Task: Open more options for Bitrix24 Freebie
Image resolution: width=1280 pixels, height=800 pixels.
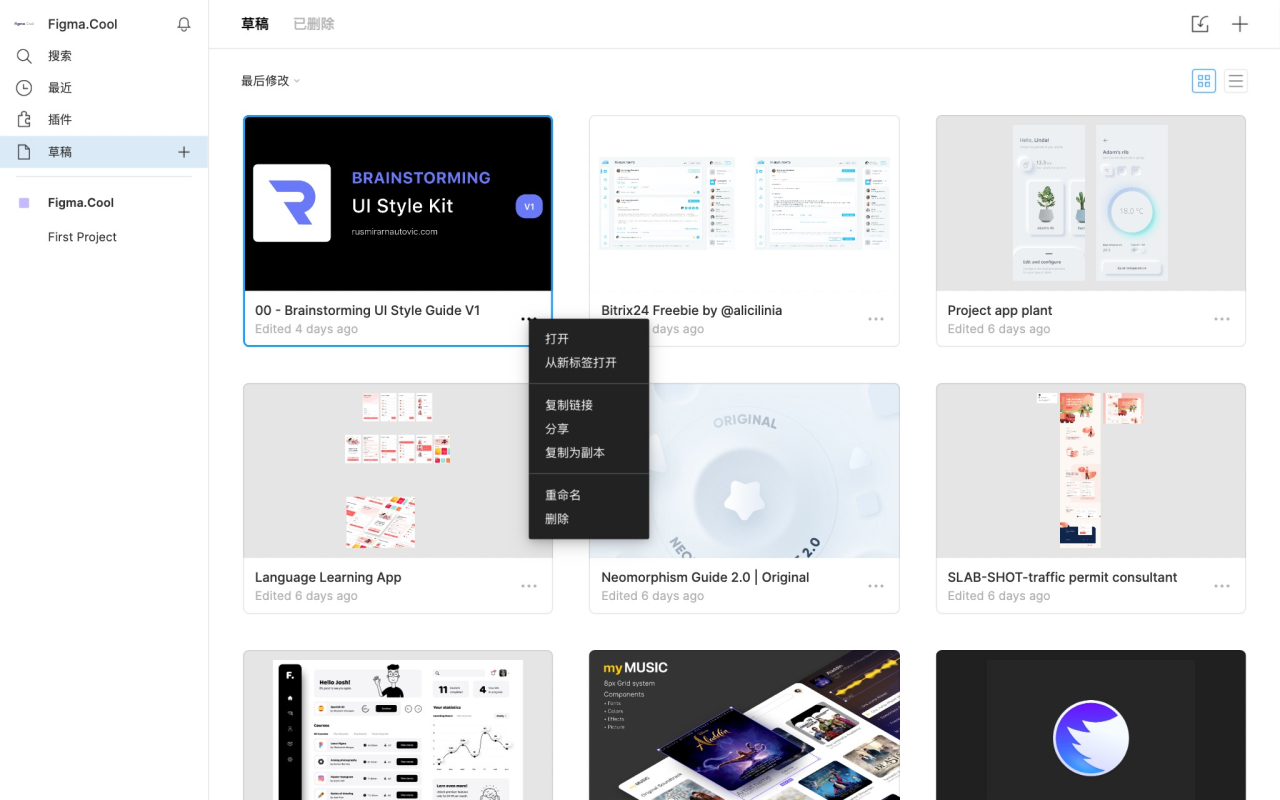Action: 876,318
